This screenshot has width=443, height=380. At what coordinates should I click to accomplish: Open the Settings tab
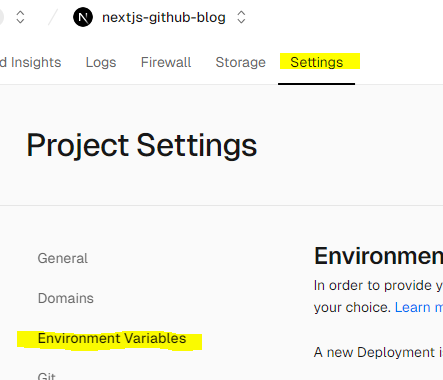click(317, 62)
